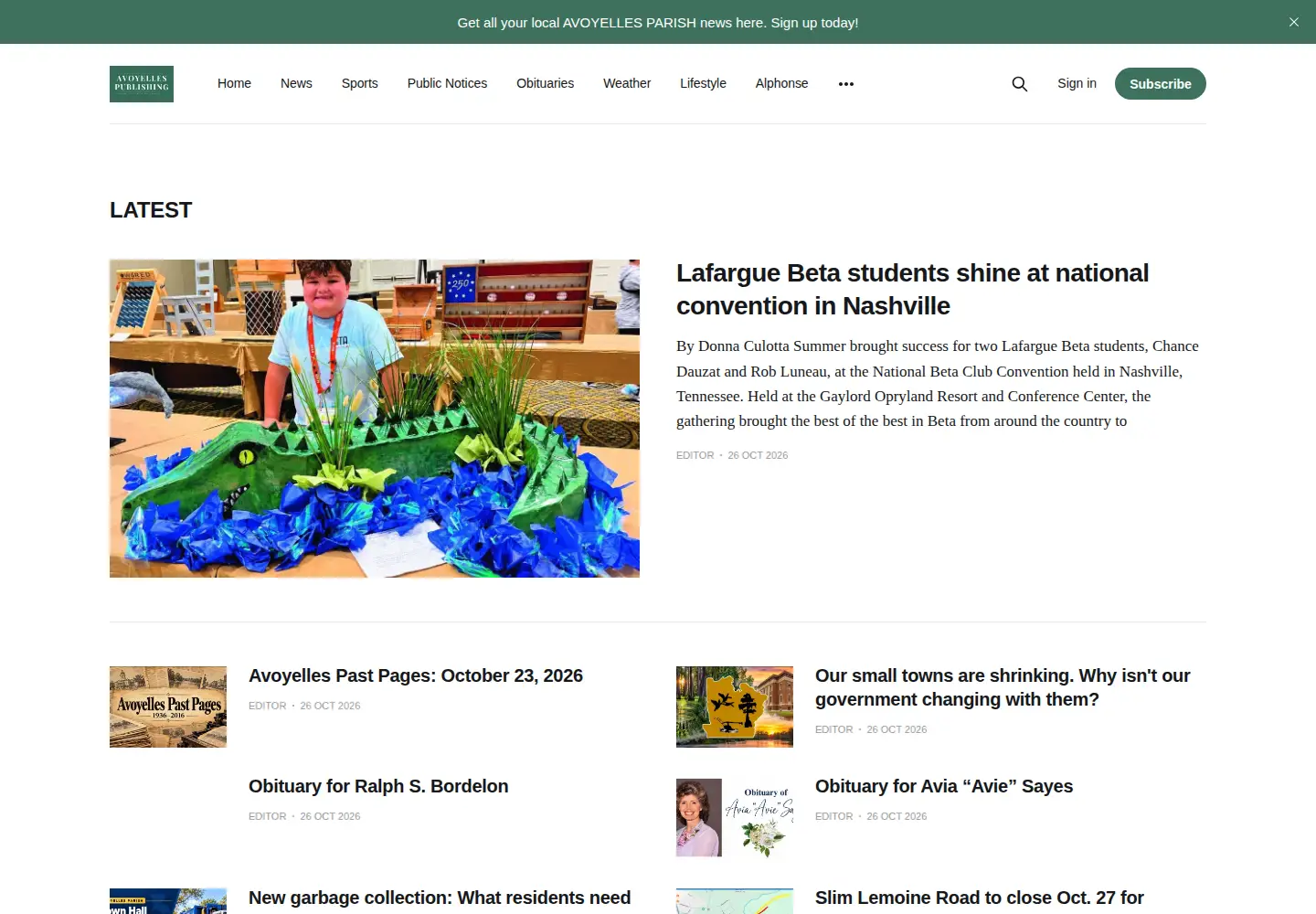Click the small towns article thumbnail
The image size is (1316, 914).
735,707
